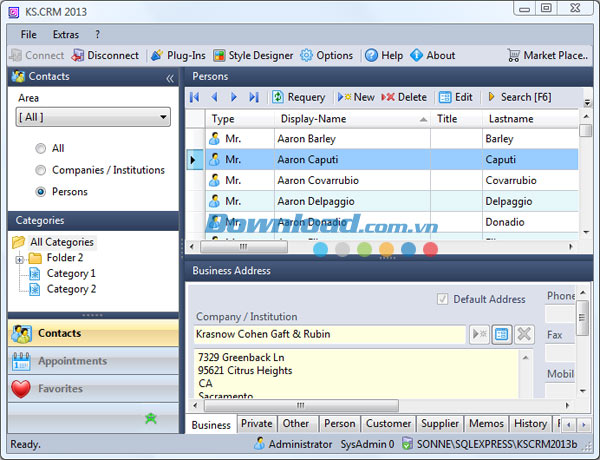
Task: Edit the selected person
Action: pos(456,97)
